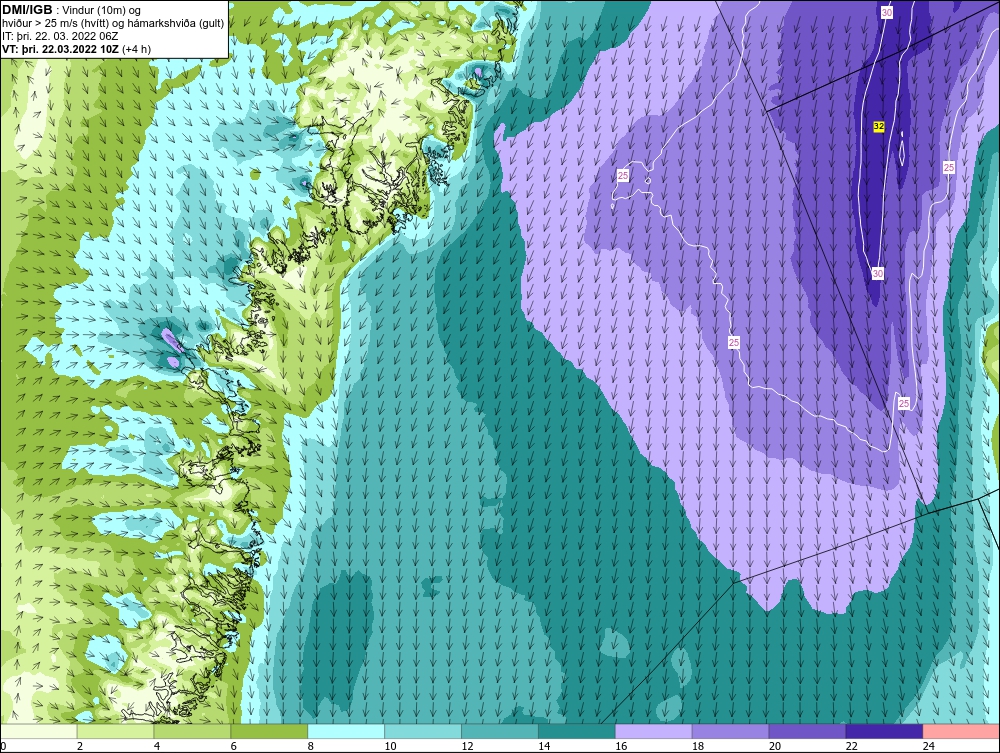
Task: Click the legend scale value 20
Action: tap(775, 746)
